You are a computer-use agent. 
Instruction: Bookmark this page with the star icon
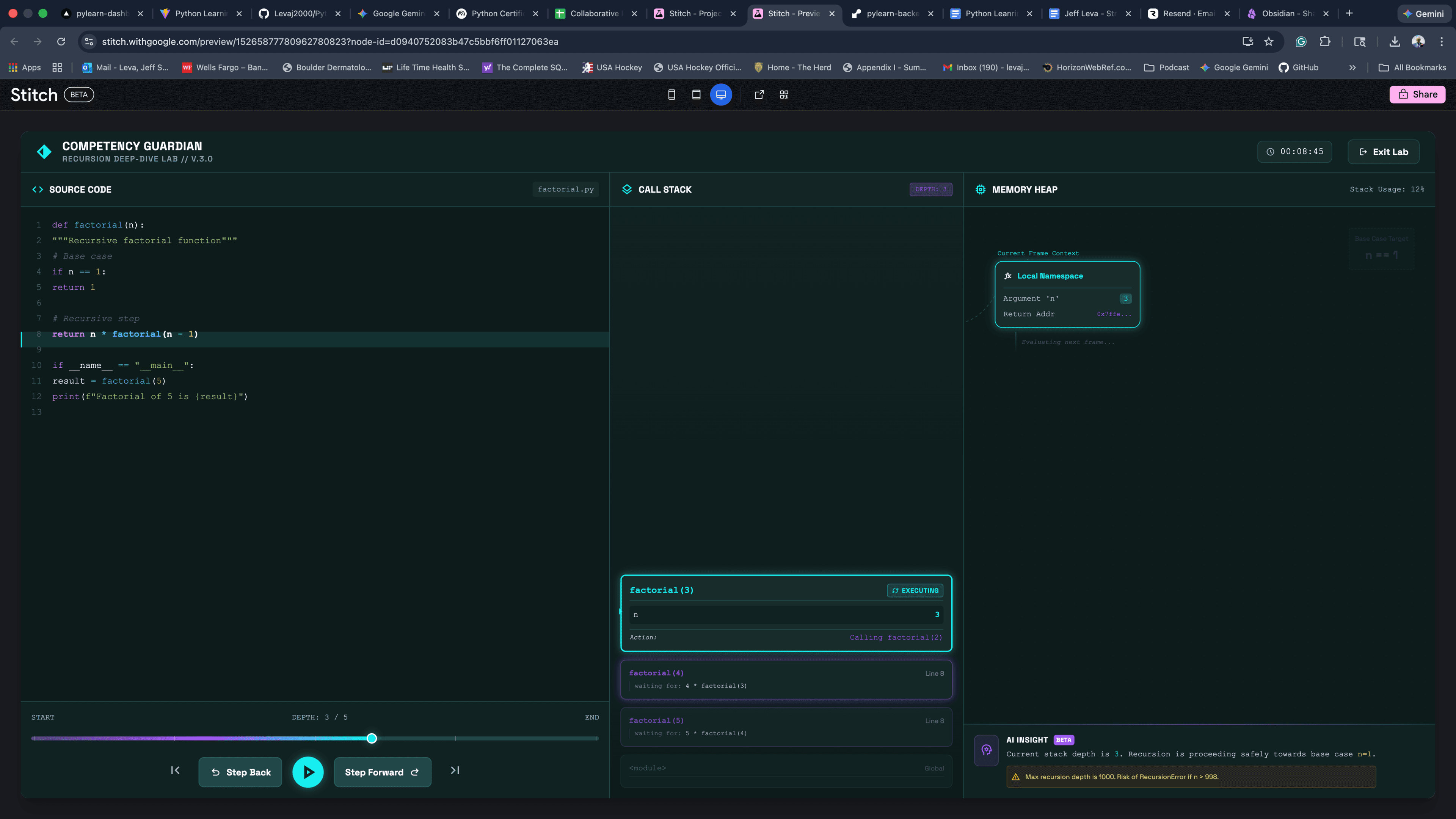coord(1268,41)
